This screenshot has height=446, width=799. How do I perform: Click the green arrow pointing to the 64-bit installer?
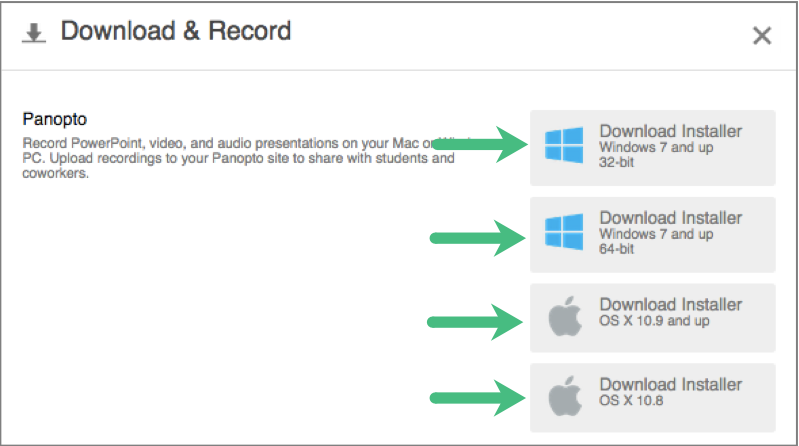(477, 238)
